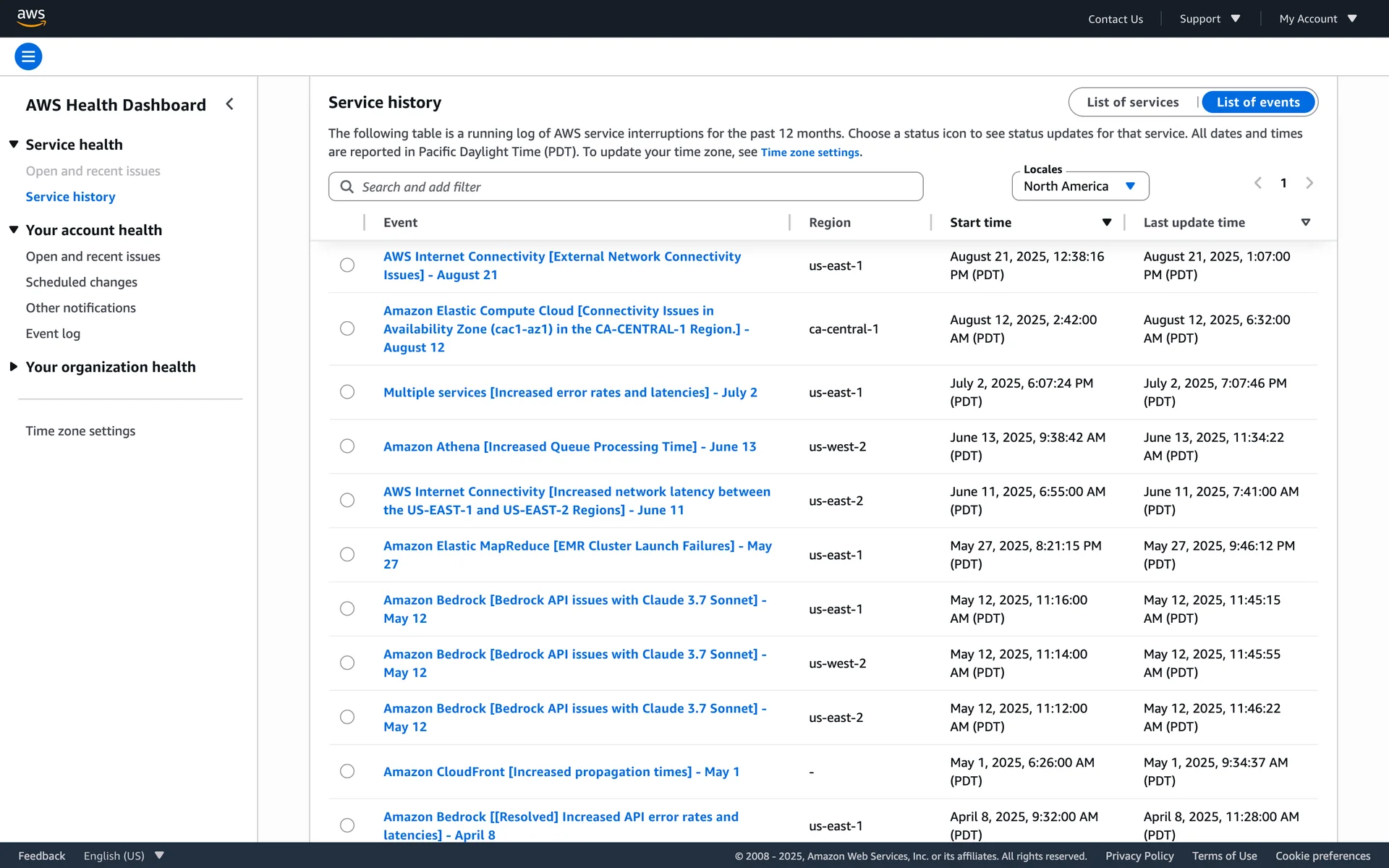Open the Locales North America dropdown
This screenshot has width=1389, height=868.
pos(1079,187)
